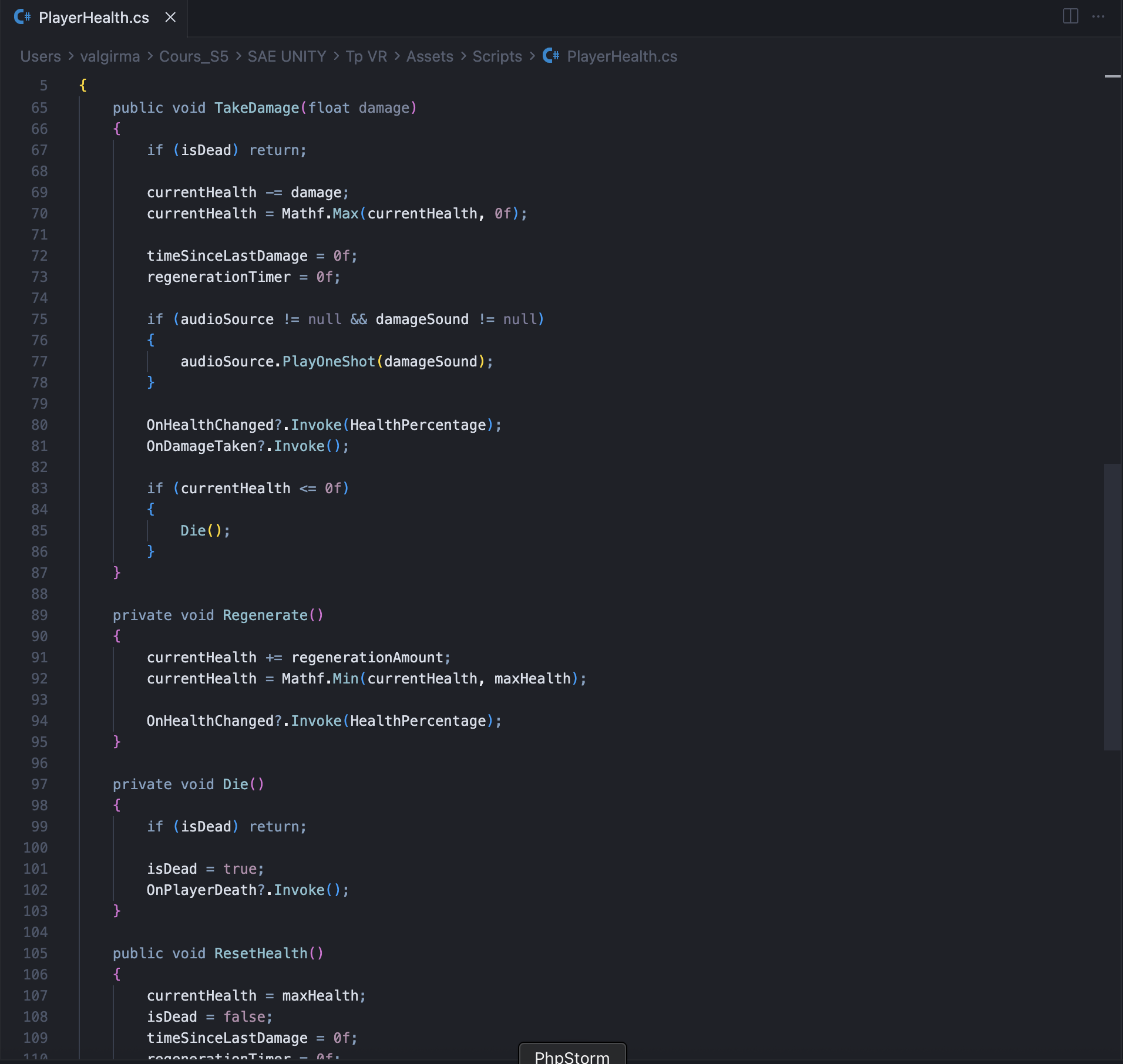Click the Cours_S5 breadcrumb link
Screen dimensions: 1123x1064
click(x=193, y=56)
